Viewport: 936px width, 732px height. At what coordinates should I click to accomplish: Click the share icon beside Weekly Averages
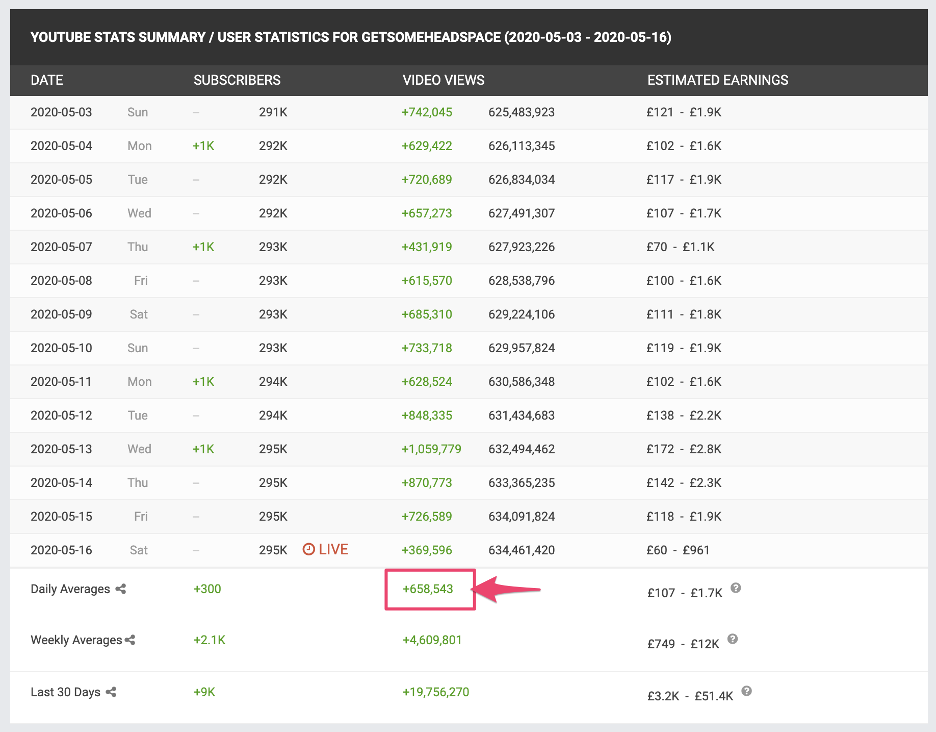130,640
